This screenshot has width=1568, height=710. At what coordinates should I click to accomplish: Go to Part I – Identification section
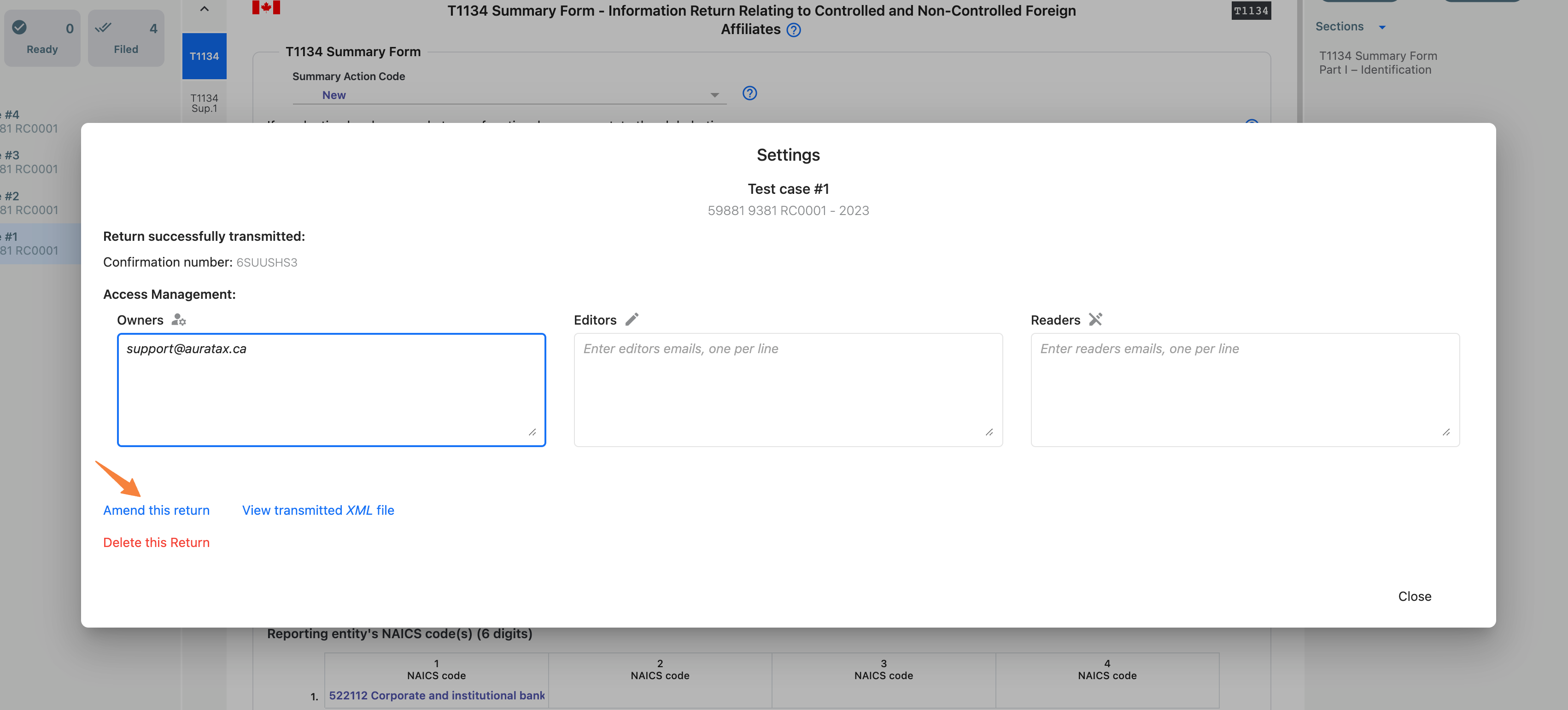1375,70
